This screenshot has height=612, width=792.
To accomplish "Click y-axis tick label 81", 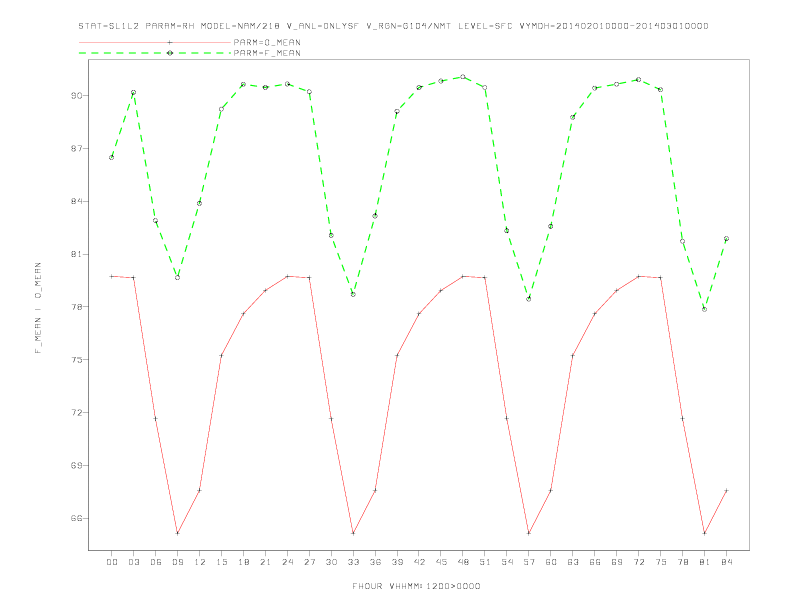I will pos(77,254).
